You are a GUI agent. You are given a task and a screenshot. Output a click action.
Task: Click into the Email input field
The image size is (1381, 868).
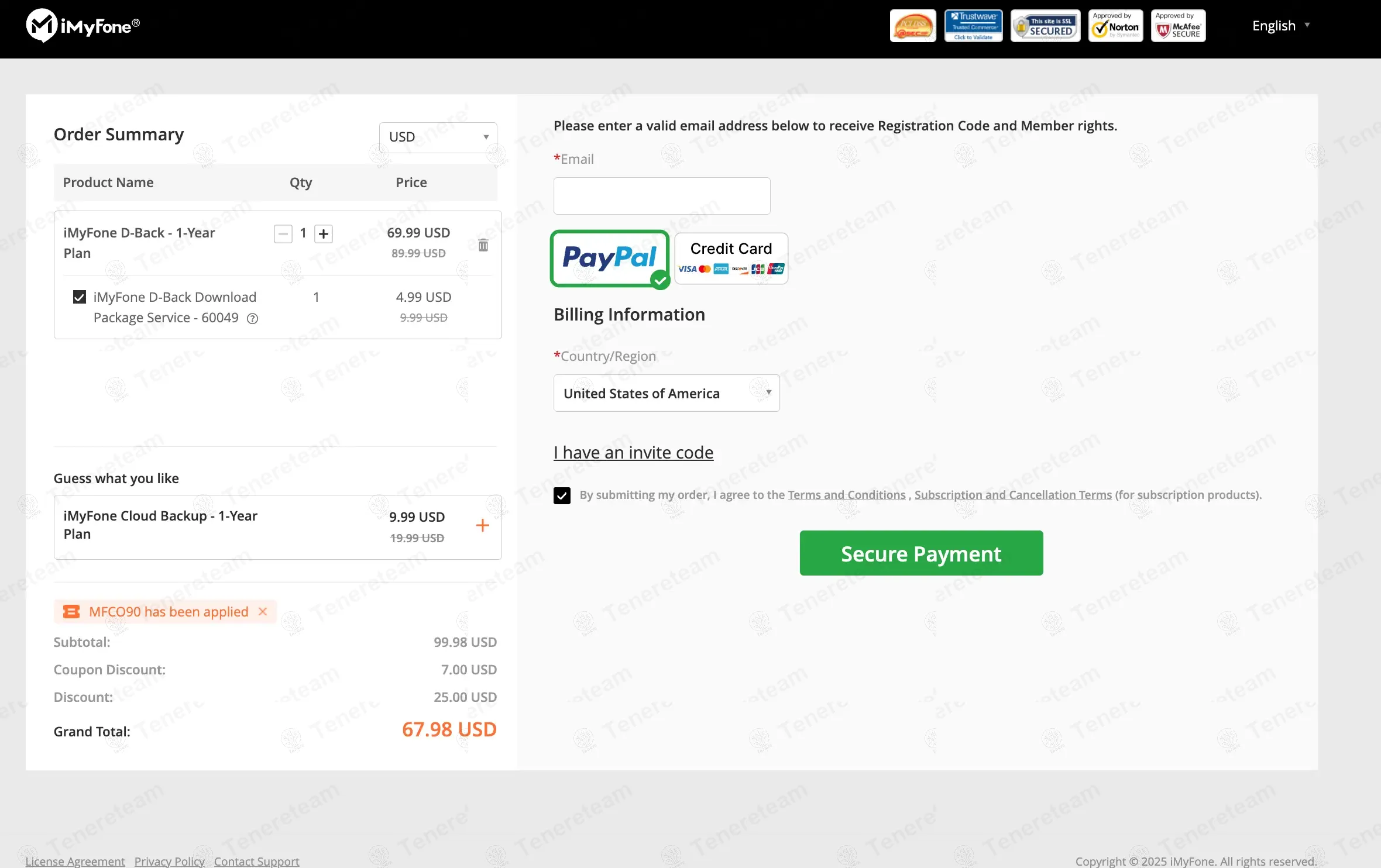(661, 196)
